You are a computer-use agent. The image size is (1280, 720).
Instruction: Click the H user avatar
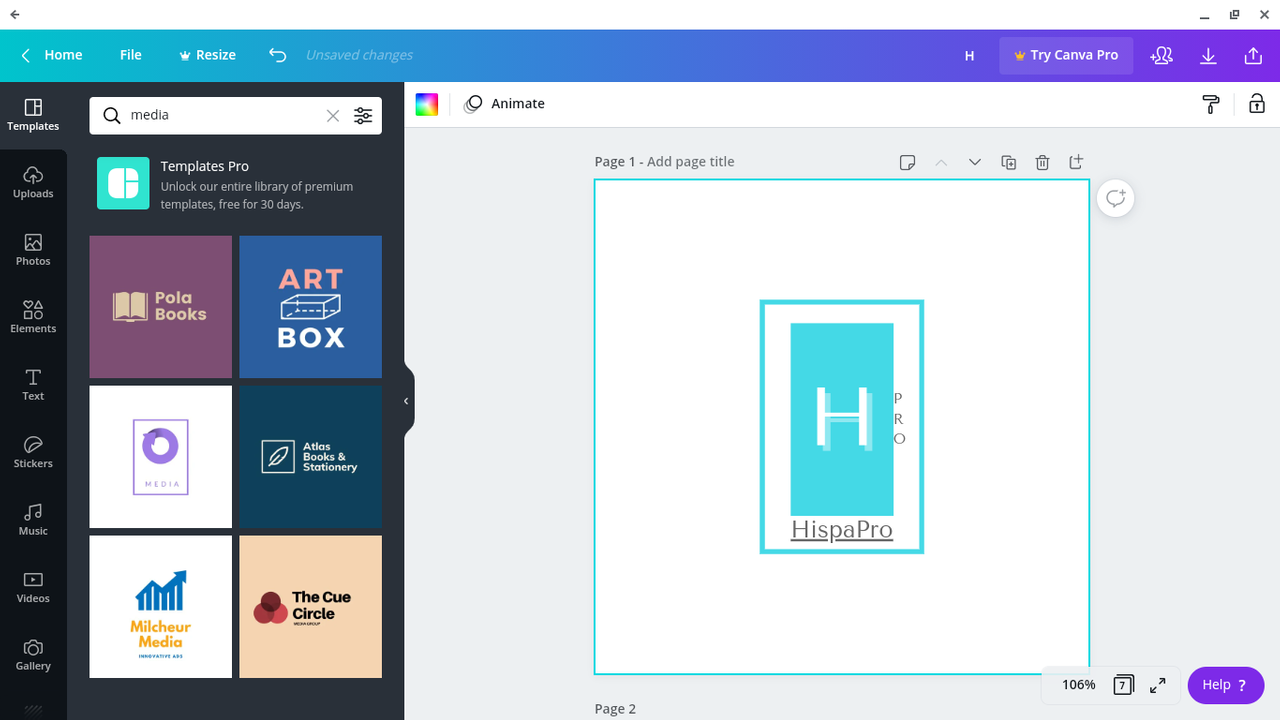coord(969,56)
